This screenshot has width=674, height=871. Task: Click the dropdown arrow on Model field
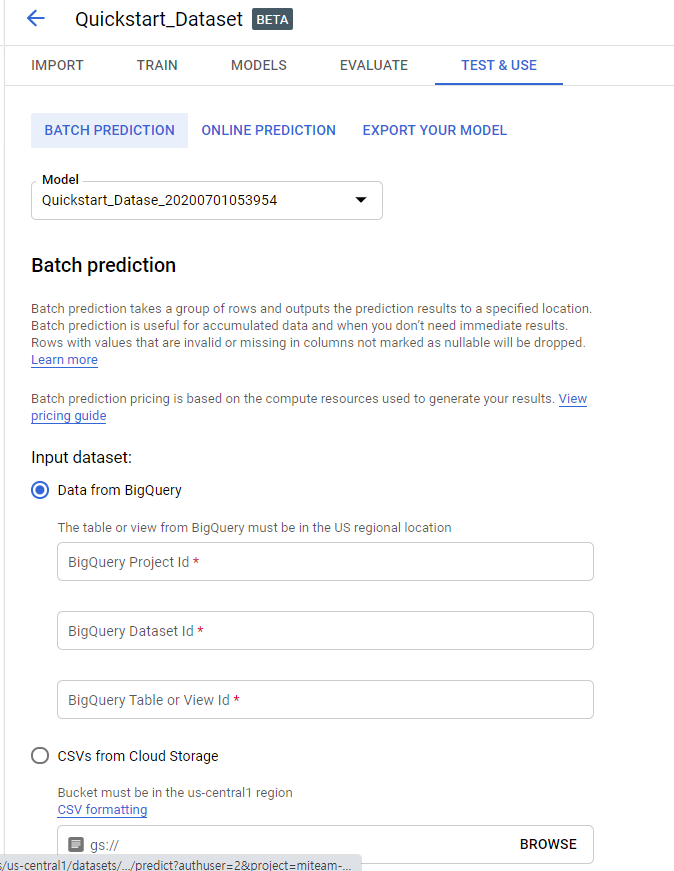360,200
